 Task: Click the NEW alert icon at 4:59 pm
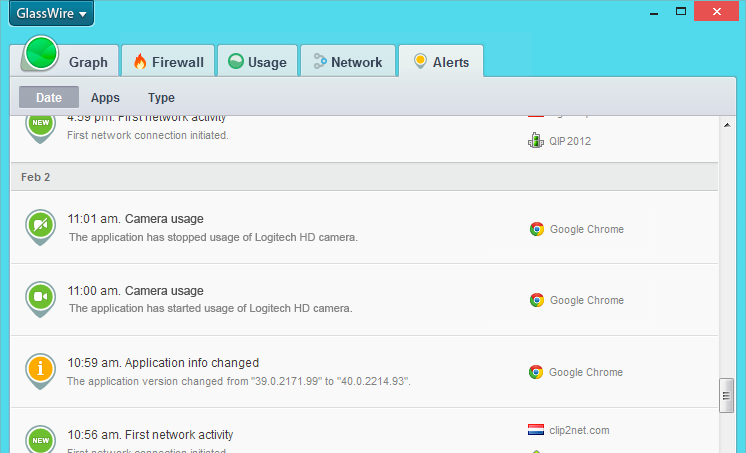point(40,128)
